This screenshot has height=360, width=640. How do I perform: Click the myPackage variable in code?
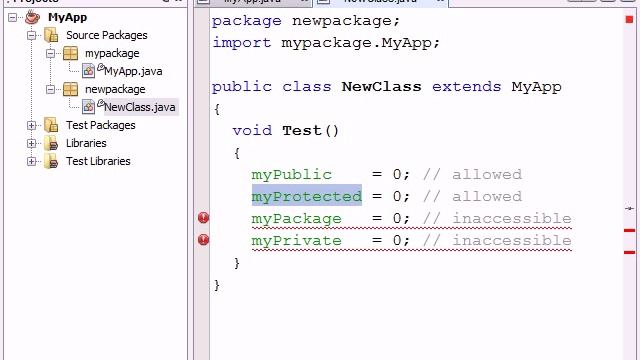(x=296, y=219)
